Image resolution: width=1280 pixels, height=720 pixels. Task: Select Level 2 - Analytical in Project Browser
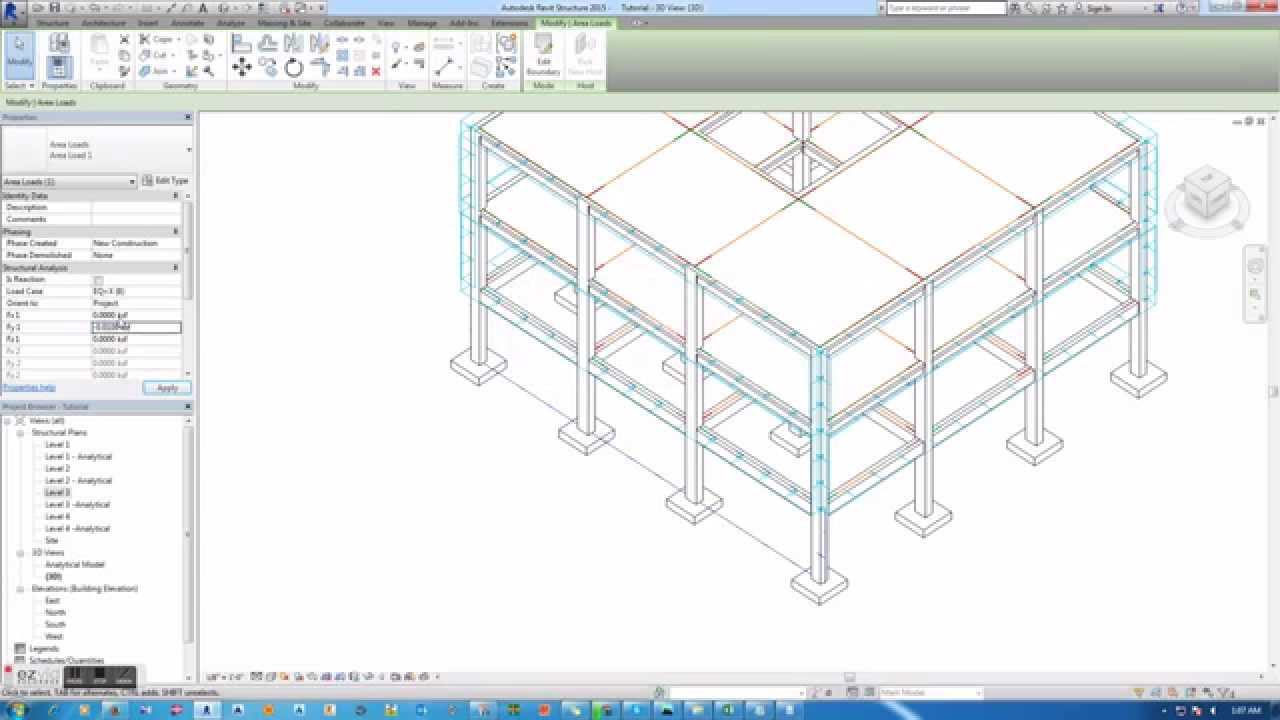click(x=77, y=480)
